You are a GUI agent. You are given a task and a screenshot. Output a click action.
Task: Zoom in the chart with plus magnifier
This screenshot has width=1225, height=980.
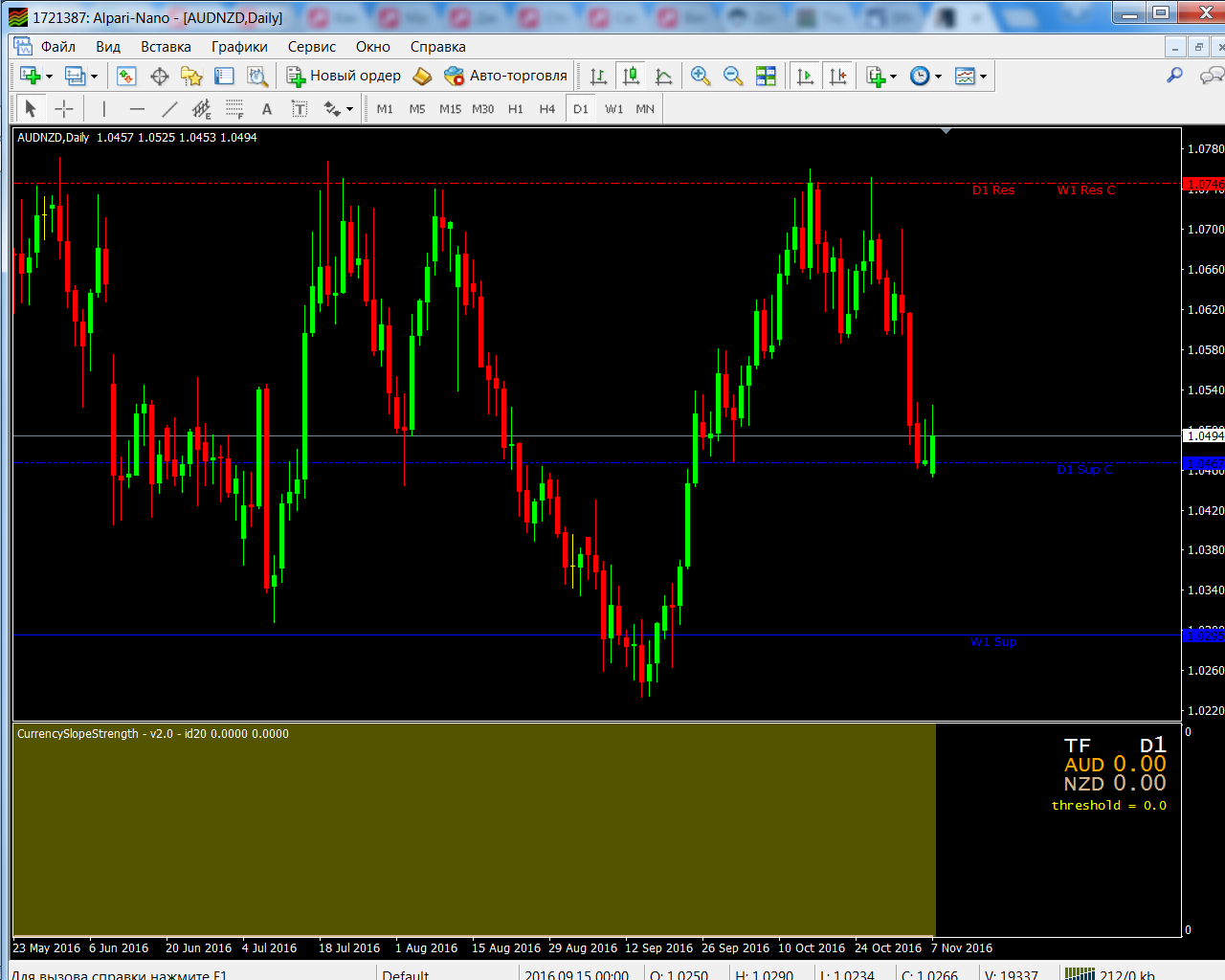pos(701,76)
